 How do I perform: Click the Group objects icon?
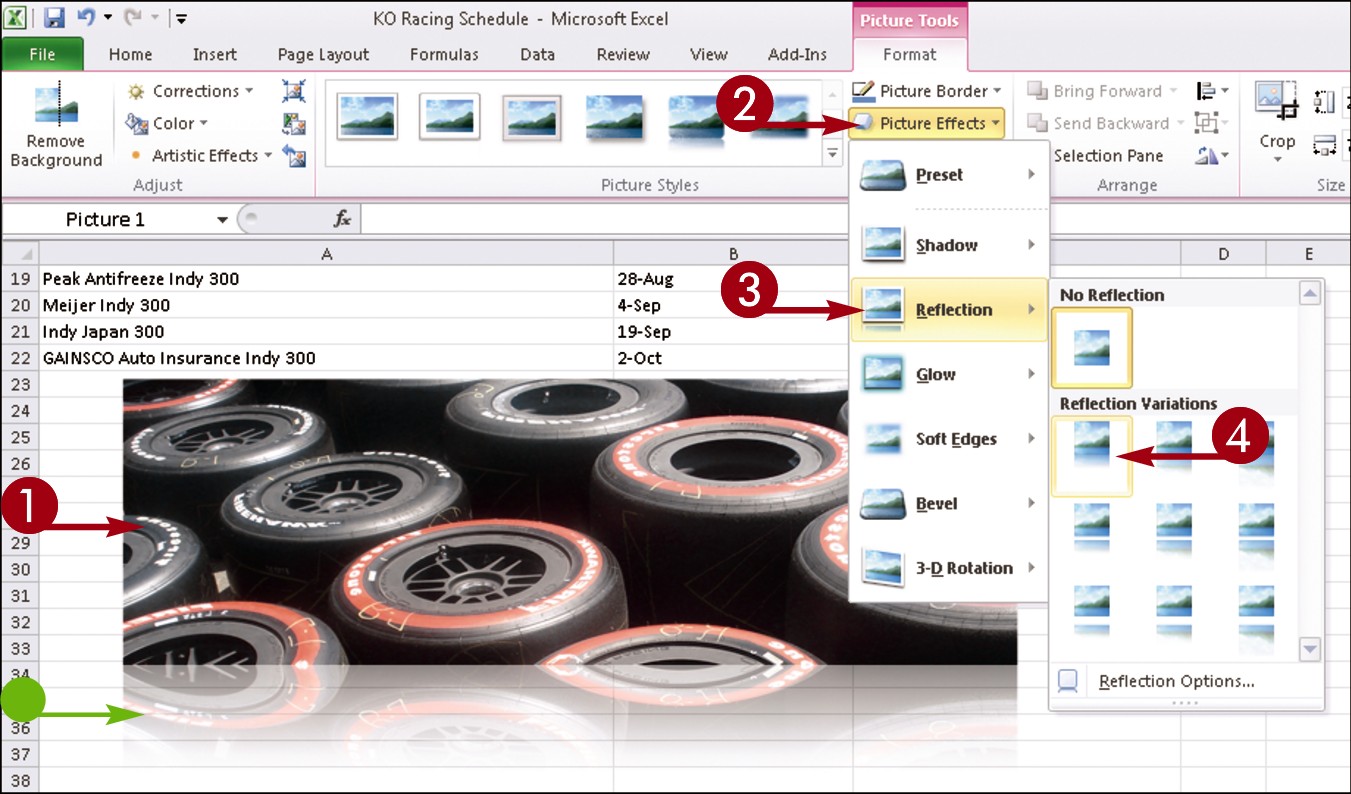point(1212,123)
